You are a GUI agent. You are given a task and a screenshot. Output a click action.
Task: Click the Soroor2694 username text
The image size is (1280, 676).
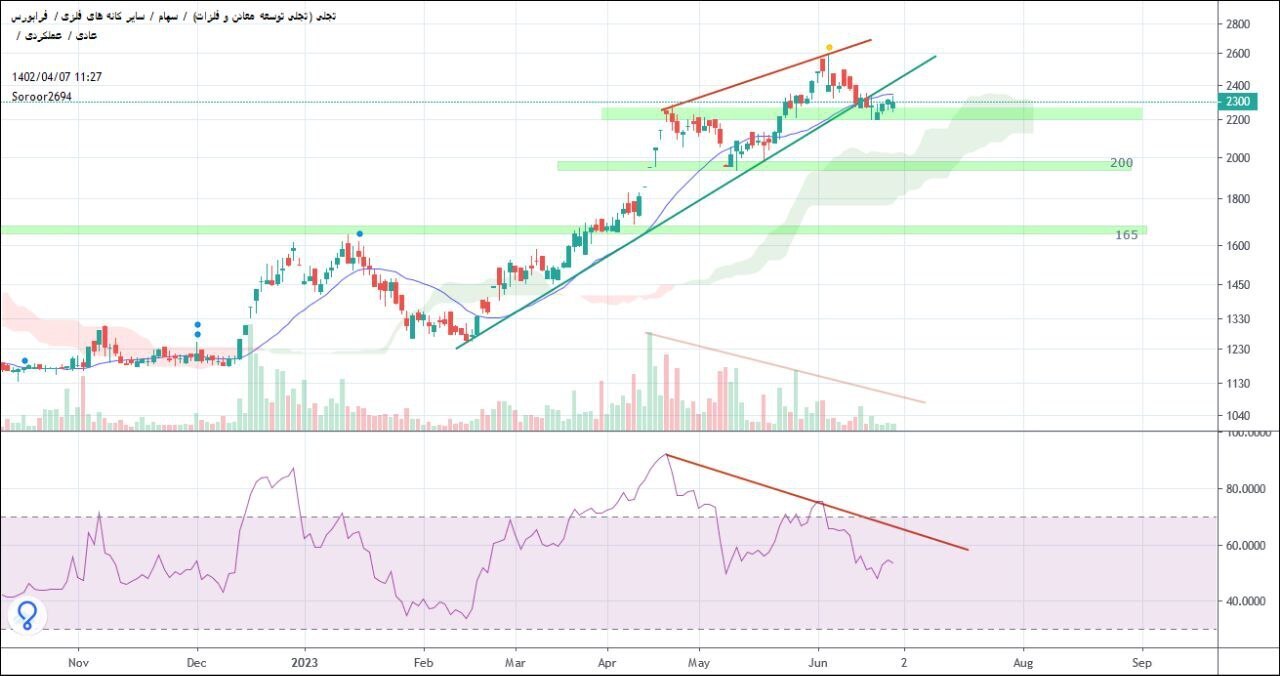click(x=42, y=97)
